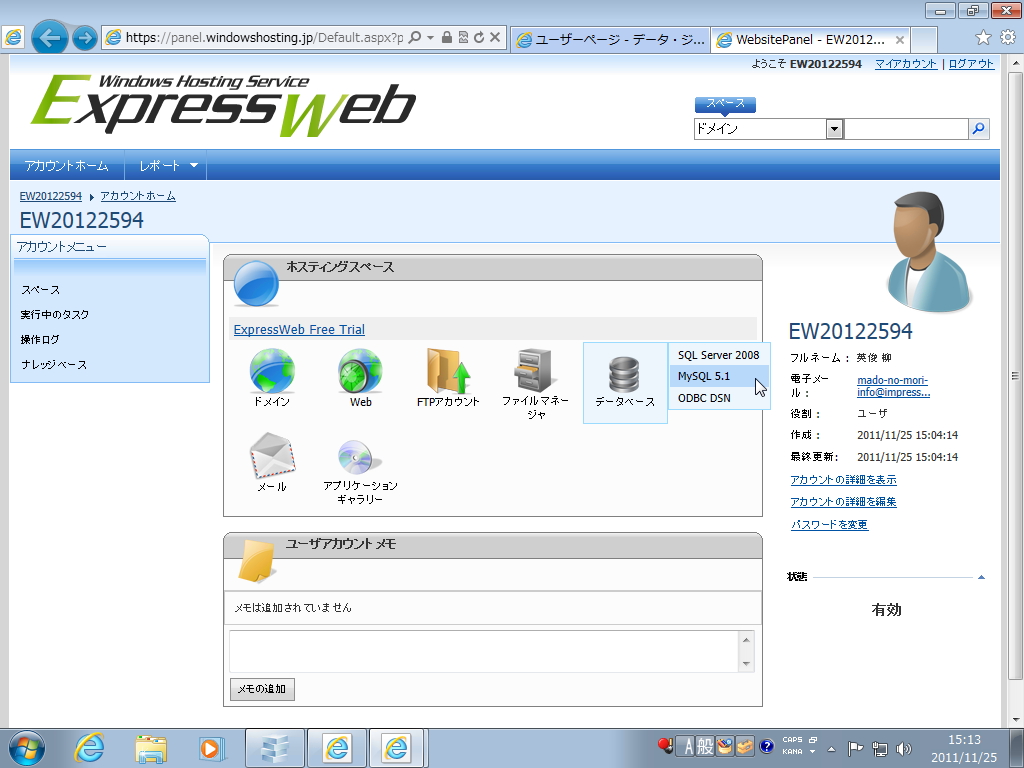The width and height of the screenshot is (1024, 768).
Task: Open ナレッジベース in account menu
Action: coord(54,364)
